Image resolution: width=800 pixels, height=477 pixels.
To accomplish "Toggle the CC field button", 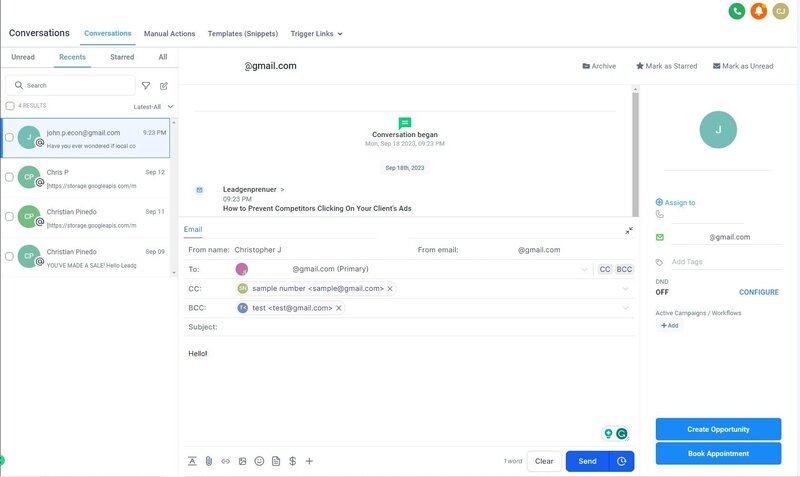I will (605, 269).
